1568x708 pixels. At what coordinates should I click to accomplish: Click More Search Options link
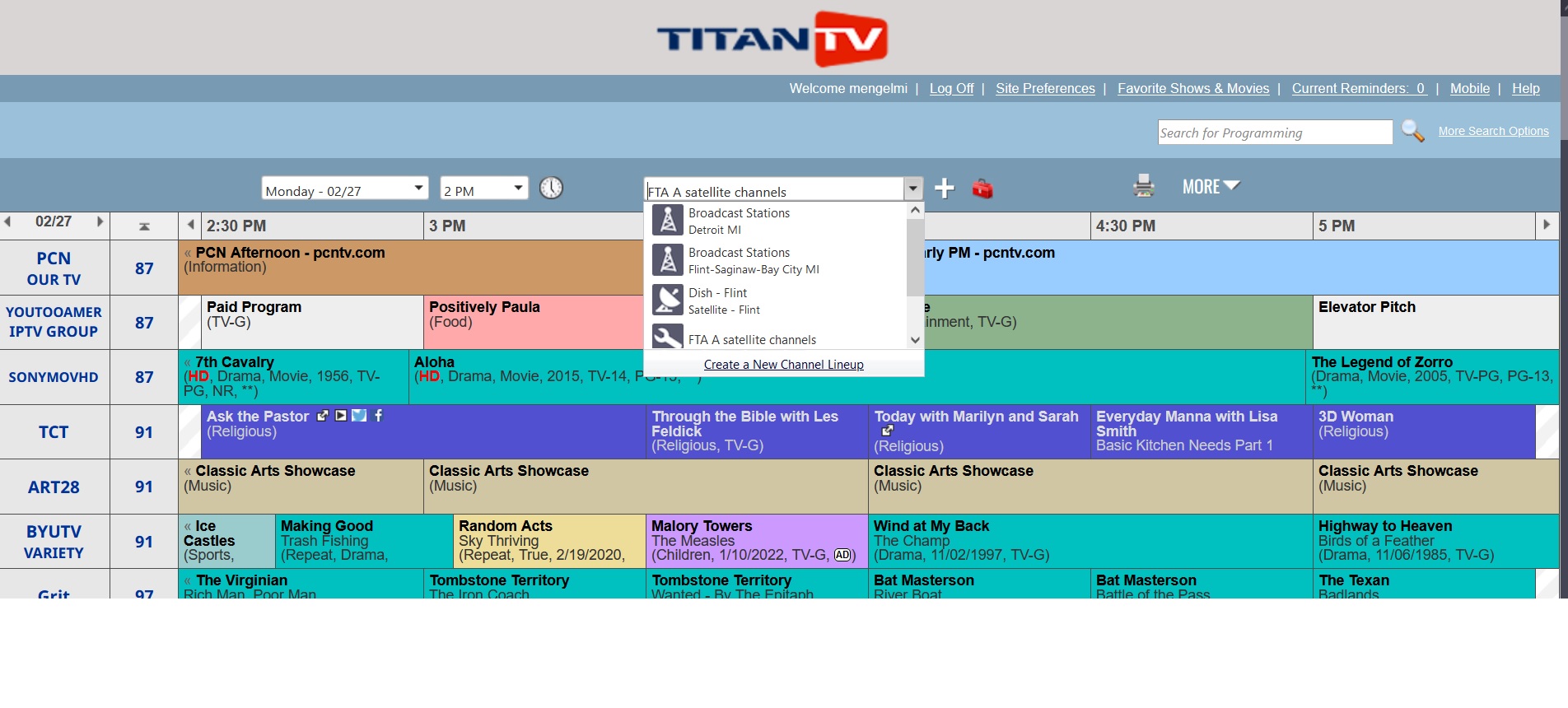pos(1493,131)
